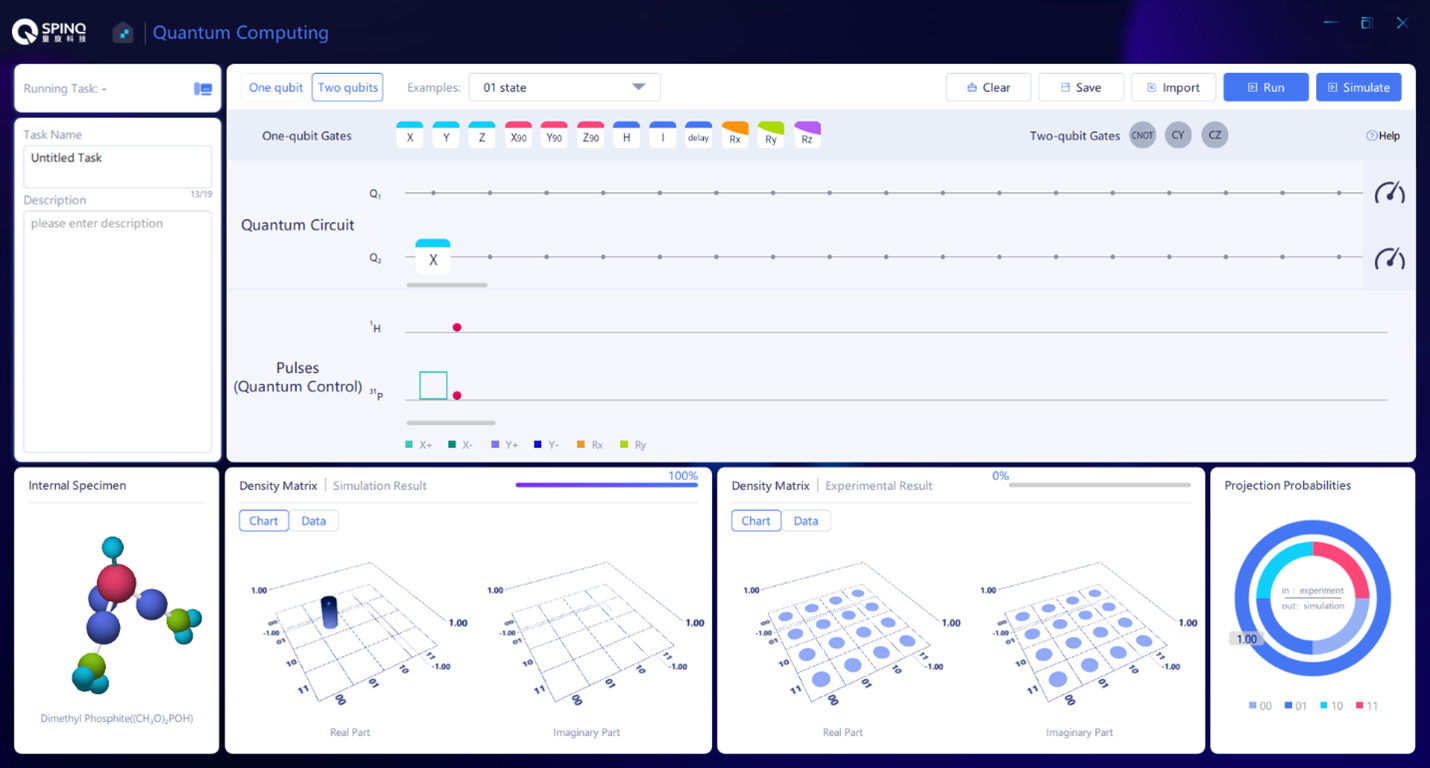
Task: Click the Ry pulse legend swatch
Action: pyautogui.click(x=624, y=445)
